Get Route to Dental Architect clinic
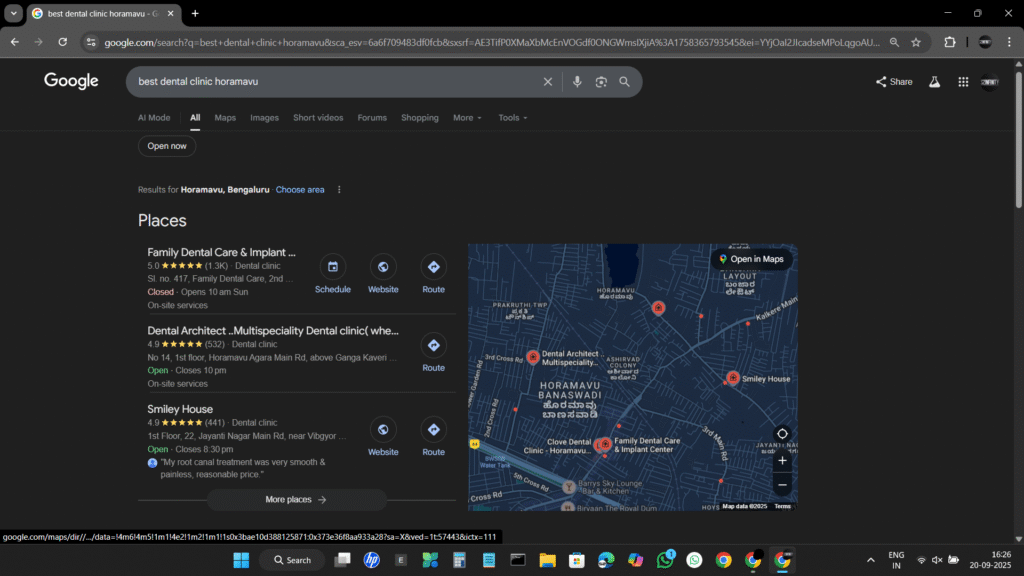The height and width of the screenshot is (576, 1024). click(x=433, y=352)
